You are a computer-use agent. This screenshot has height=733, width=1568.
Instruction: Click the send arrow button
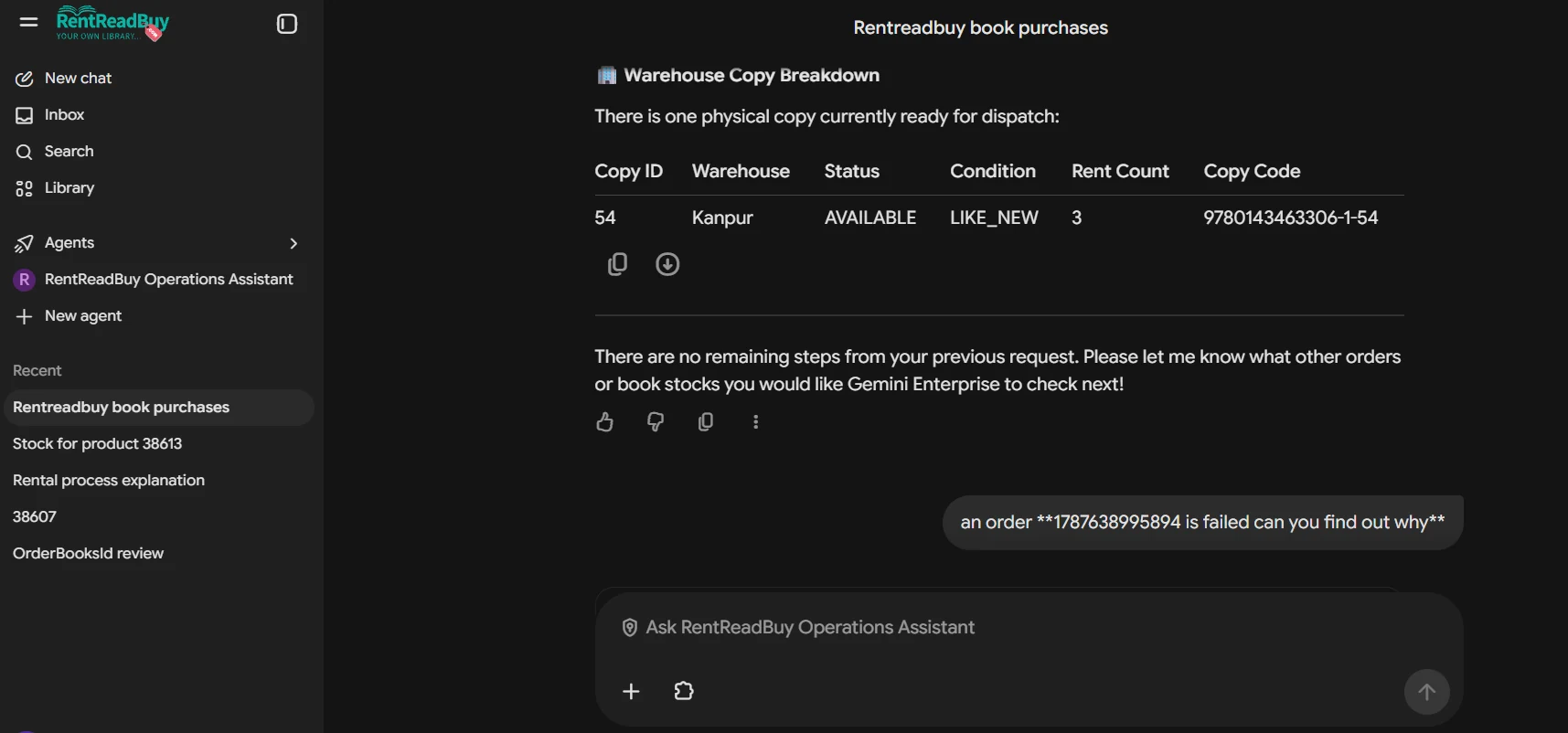(x=1426, y=692)
